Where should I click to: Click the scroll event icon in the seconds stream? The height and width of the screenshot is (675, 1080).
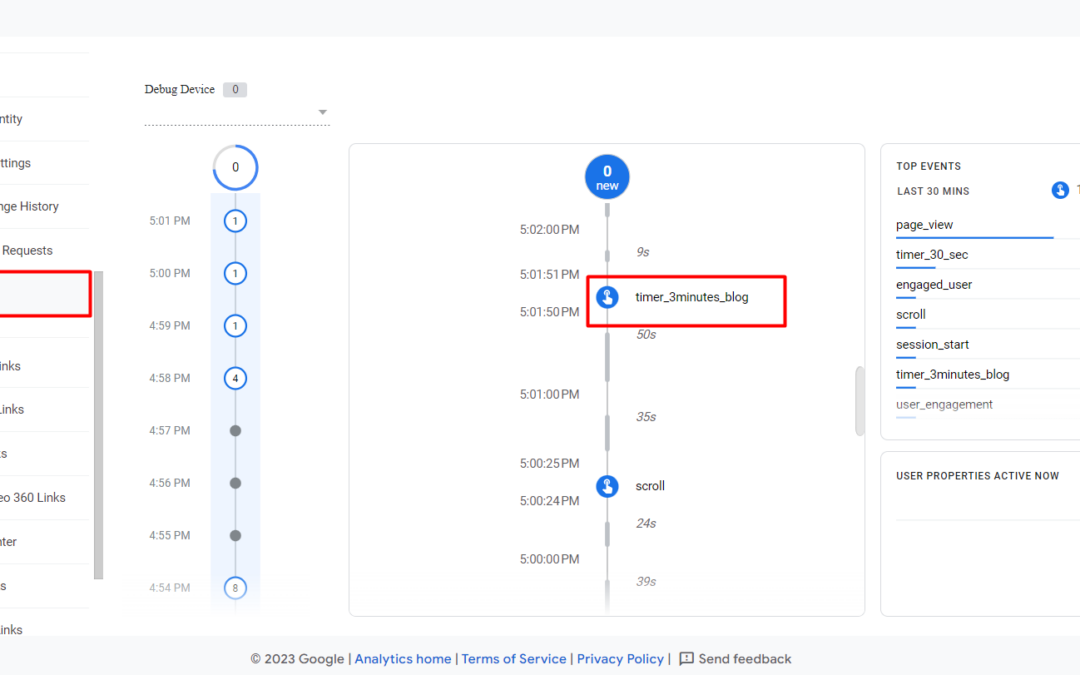[607, 486]
